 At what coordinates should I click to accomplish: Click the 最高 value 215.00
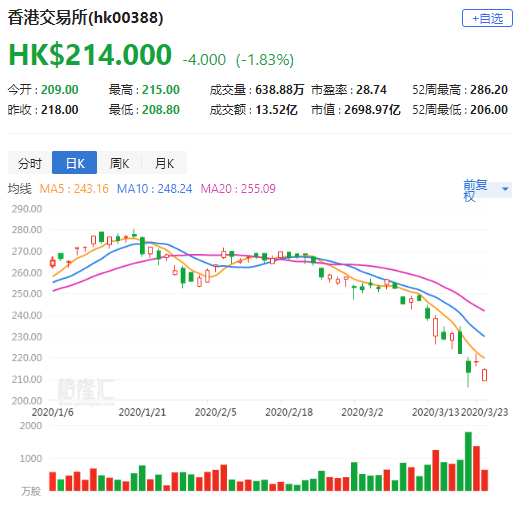tap(161, 90)
